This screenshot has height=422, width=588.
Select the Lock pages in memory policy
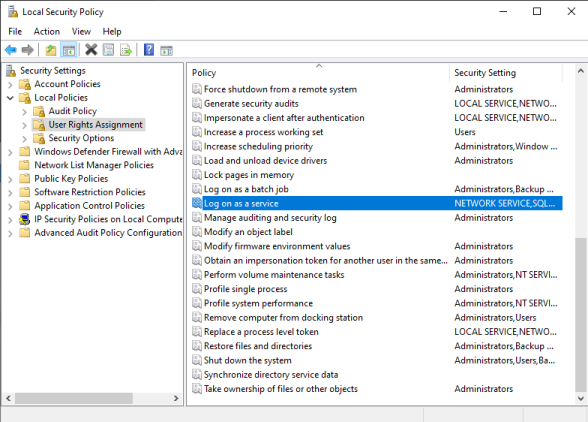(249, 175)
